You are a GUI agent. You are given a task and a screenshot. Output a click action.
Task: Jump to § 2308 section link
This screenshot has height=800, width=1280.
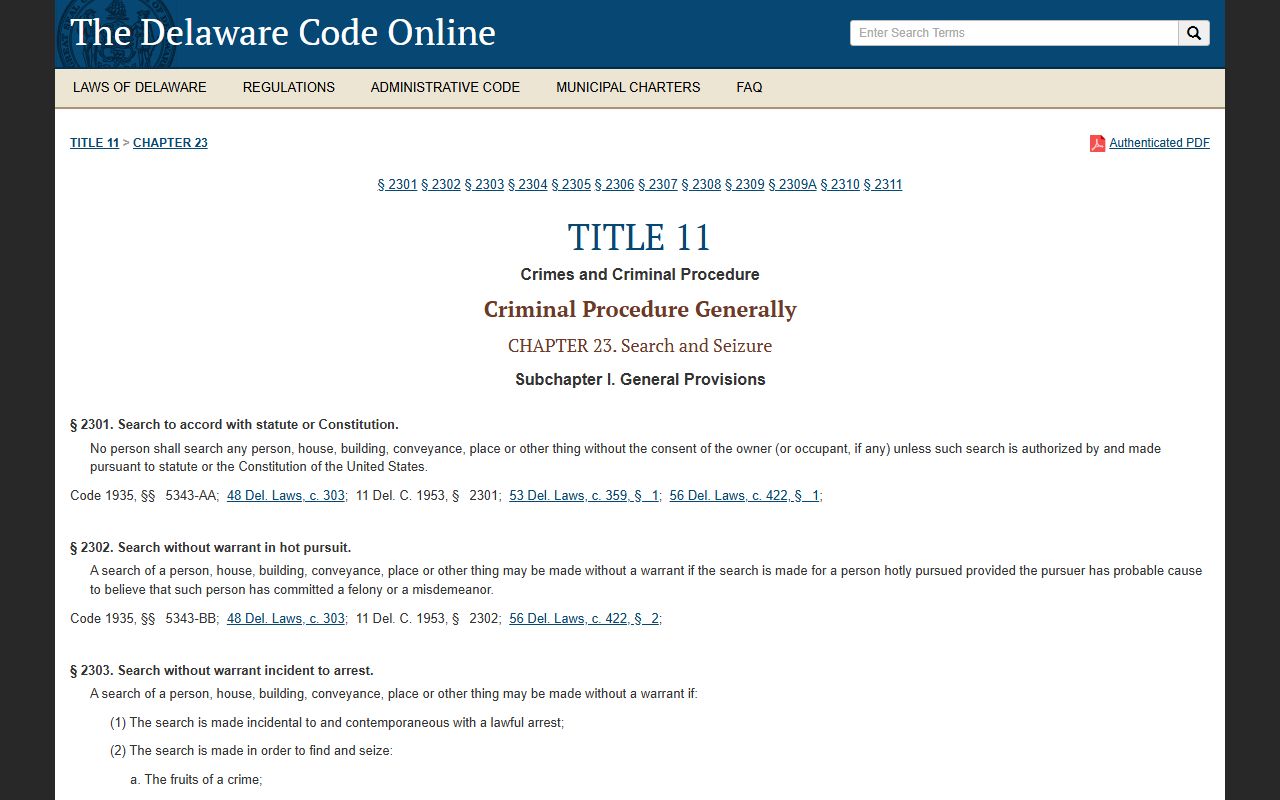pos(702,184)
